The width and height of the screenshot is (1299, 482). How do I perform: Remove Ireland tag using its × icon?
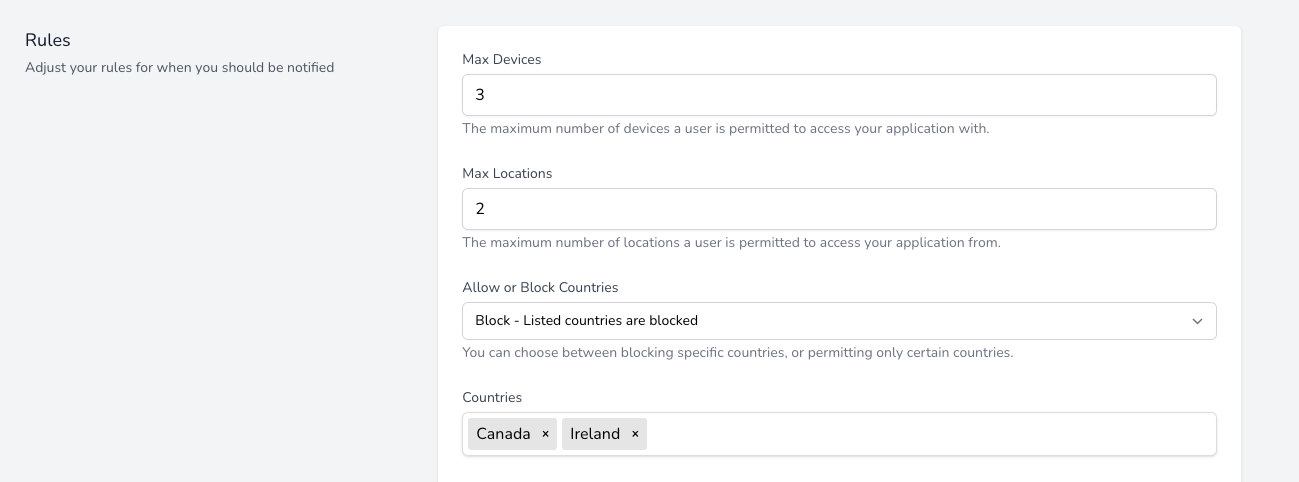point(635,434)
